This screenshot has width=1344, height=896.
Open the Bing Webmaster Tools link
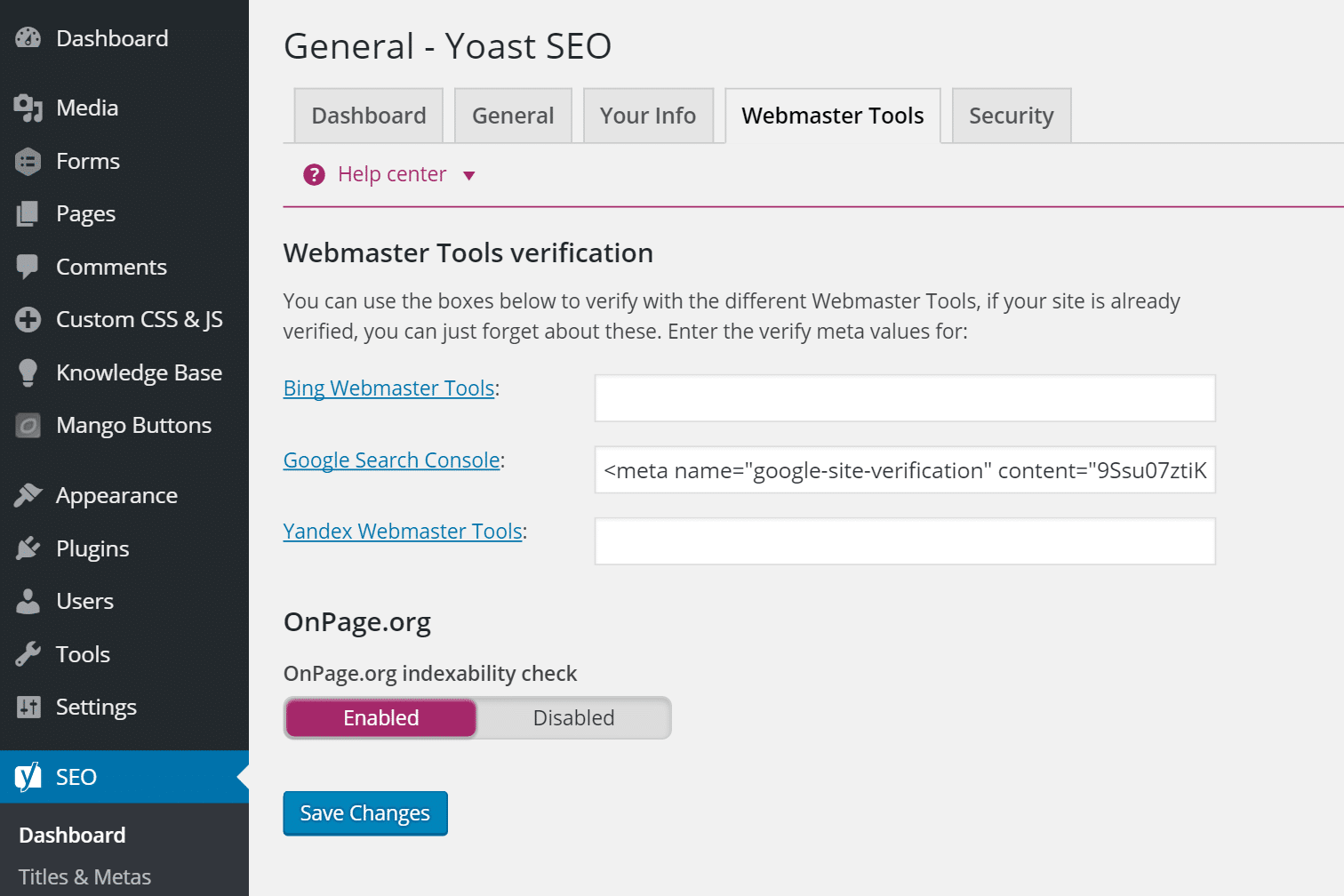(x=389, y=388)
